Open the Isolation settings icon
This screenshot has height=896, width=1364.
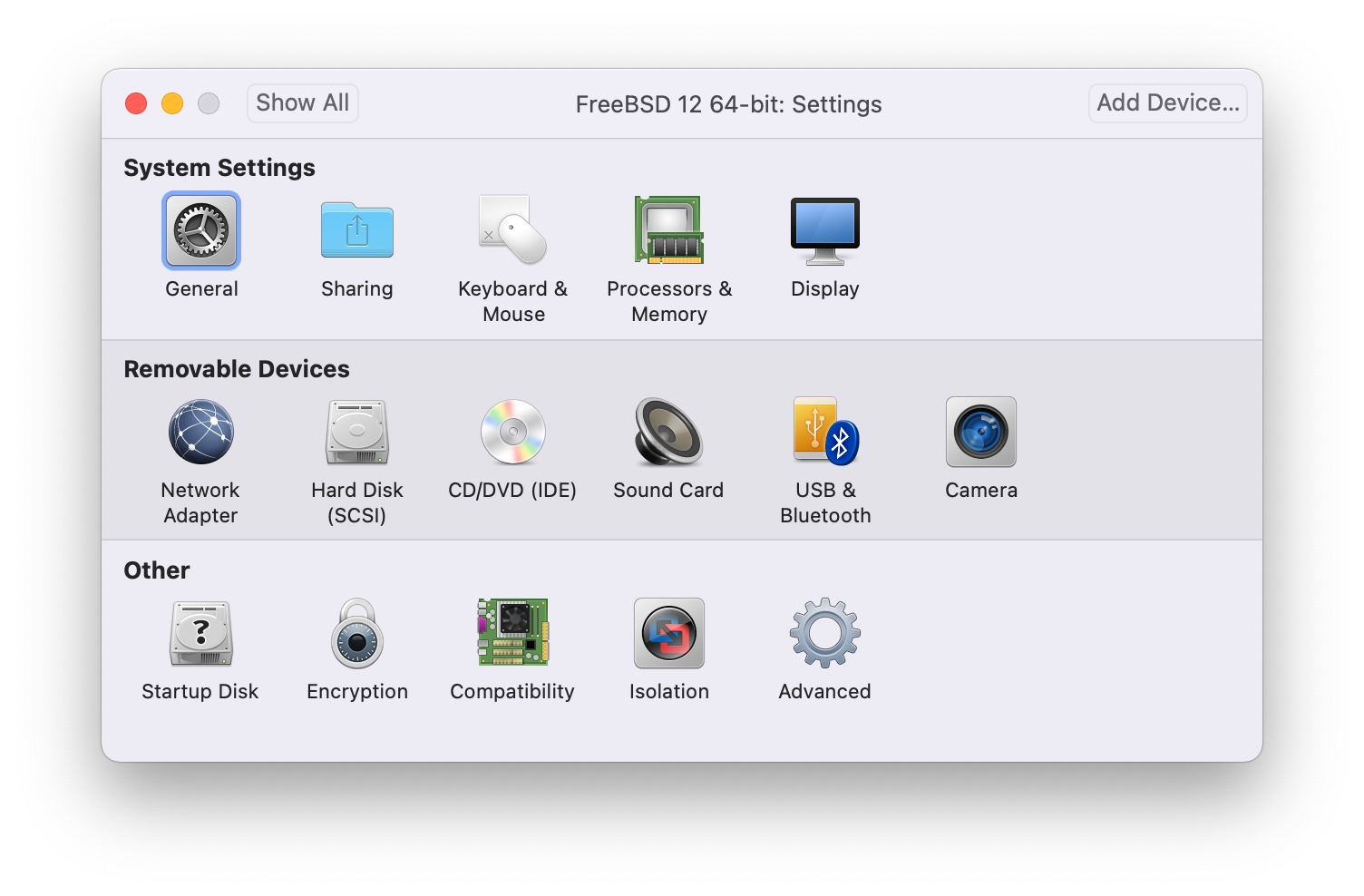pos(669,633)
